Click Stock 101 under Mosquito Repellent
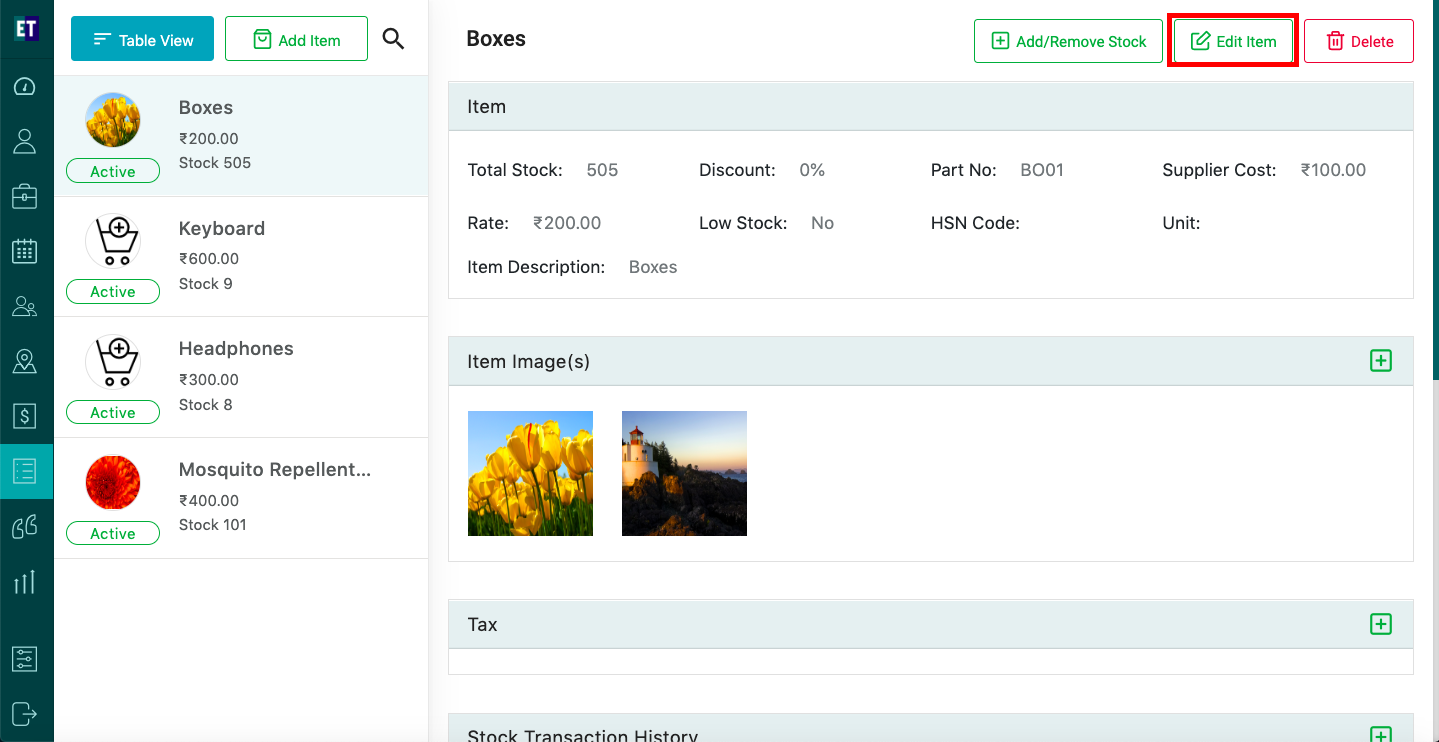 pos(213,525)
